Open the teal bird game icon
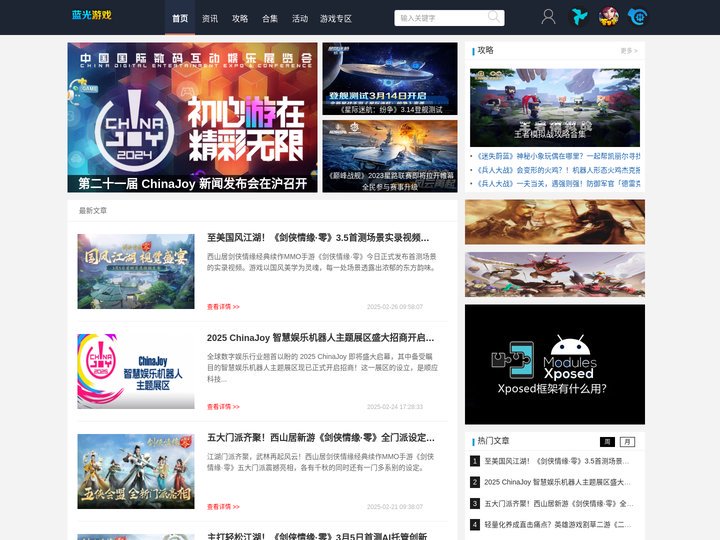The image size is (720, 540). point(579,17)
